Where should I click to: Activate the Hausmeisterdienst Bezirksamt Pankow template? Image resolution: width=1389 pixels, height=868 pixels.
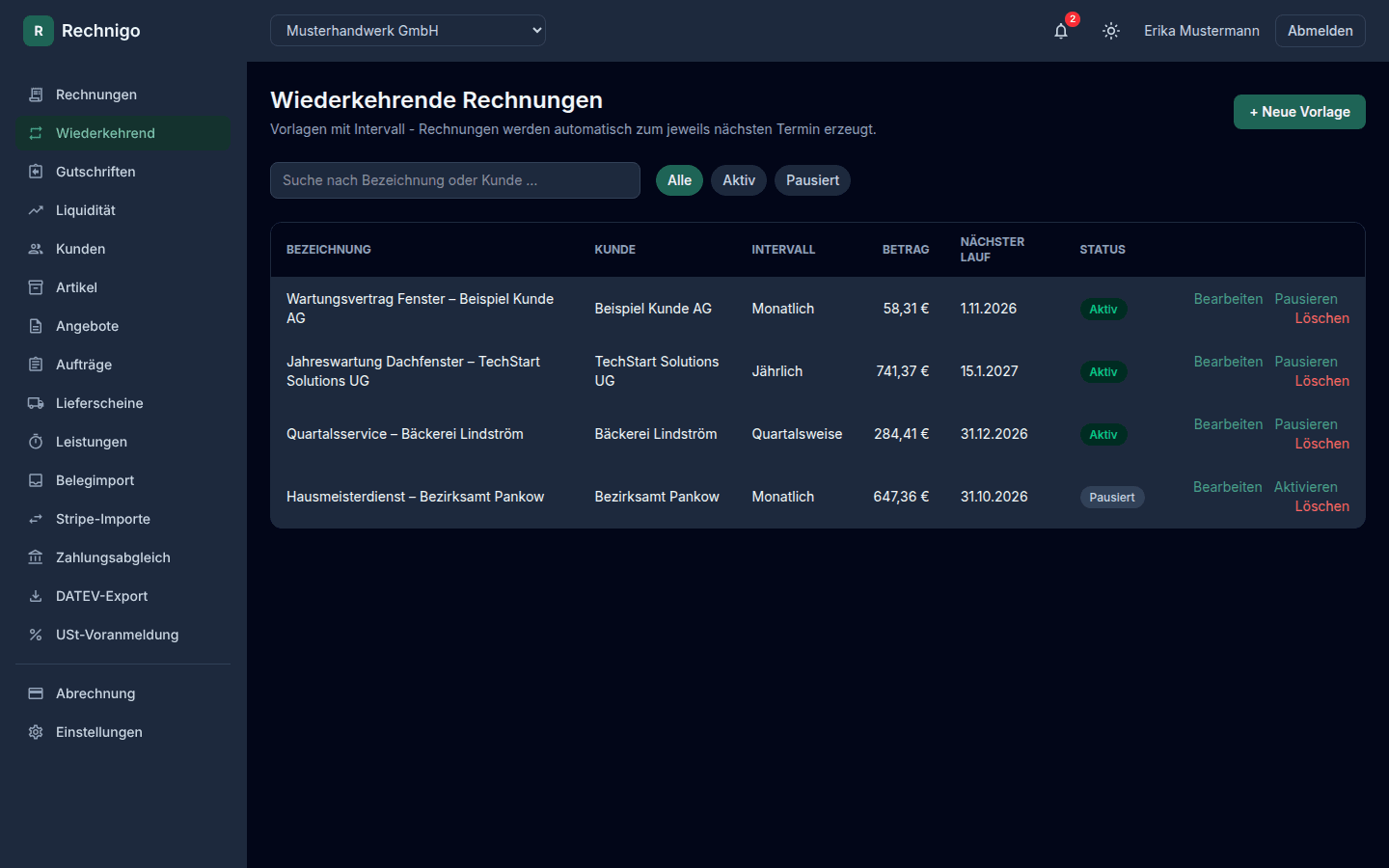pyautogui.click(x=1306, y=487)
